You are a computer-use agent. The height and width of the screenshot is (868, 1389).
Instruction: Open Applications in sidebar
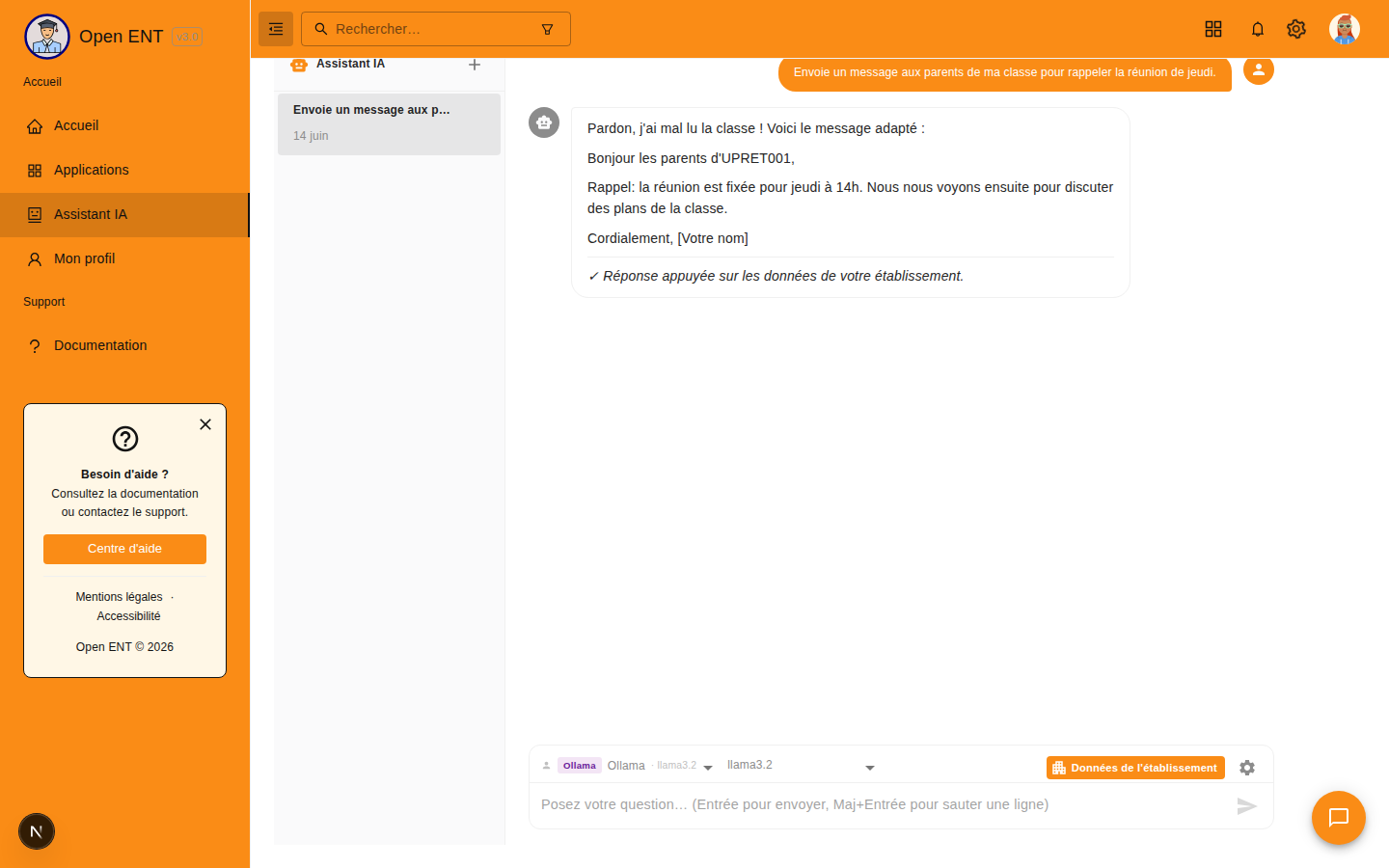(124, 170)
